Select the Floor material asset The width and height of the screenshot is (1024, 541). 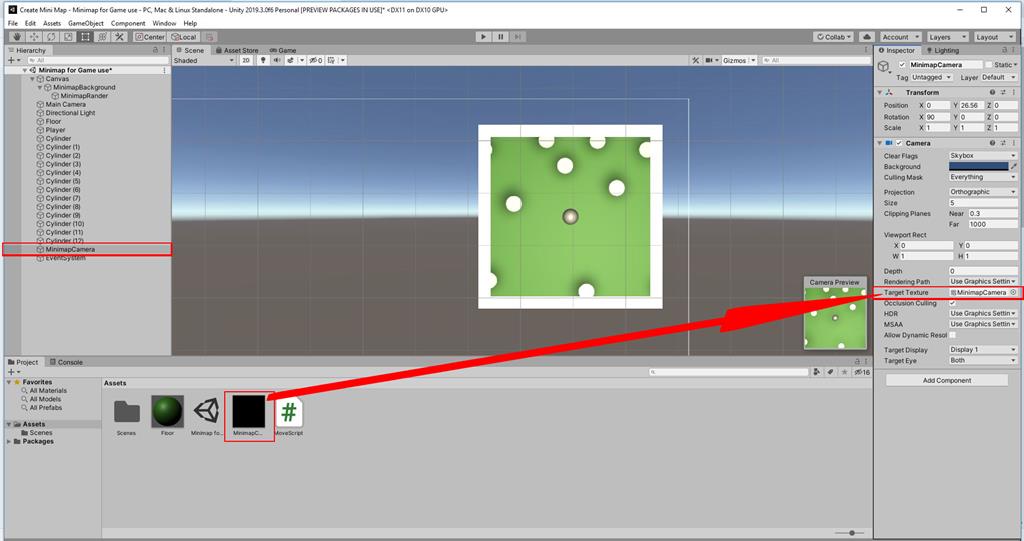click(x=167, y=412)
